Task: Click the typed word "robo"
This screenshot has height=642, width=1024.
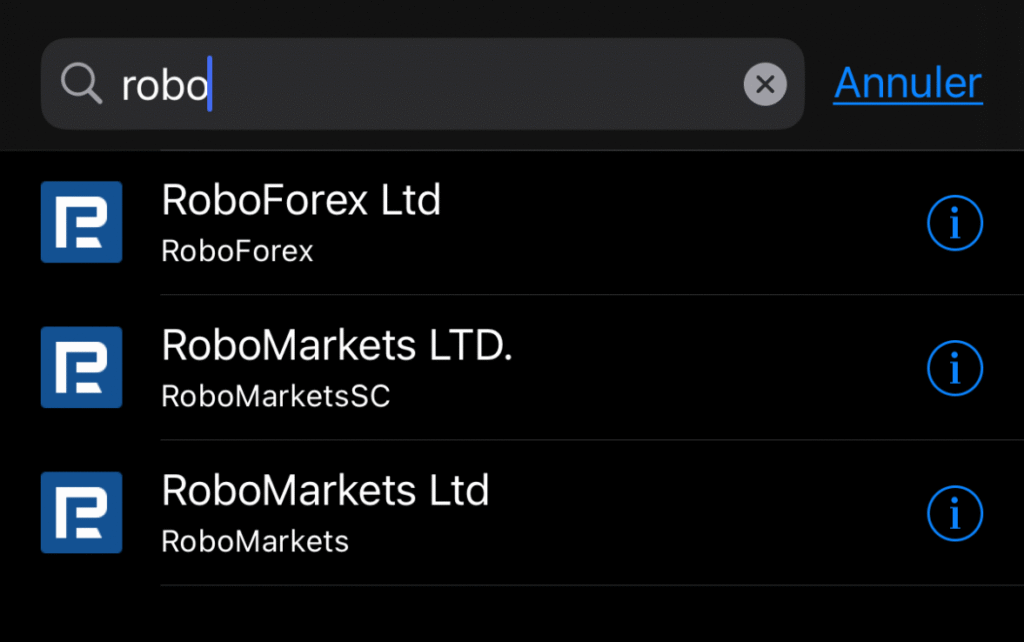Action: click(x=164, y=87)
